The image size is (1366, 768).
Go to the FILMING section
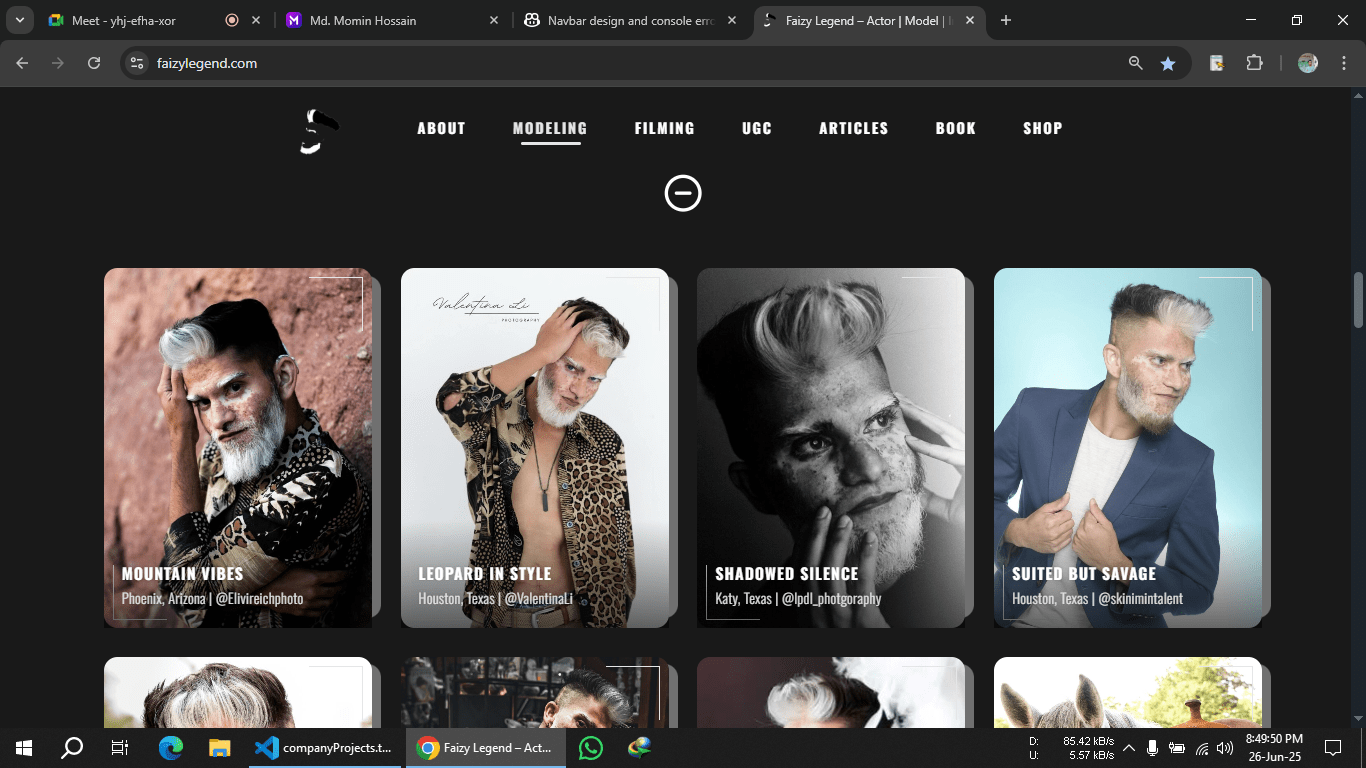pos(664,128)
